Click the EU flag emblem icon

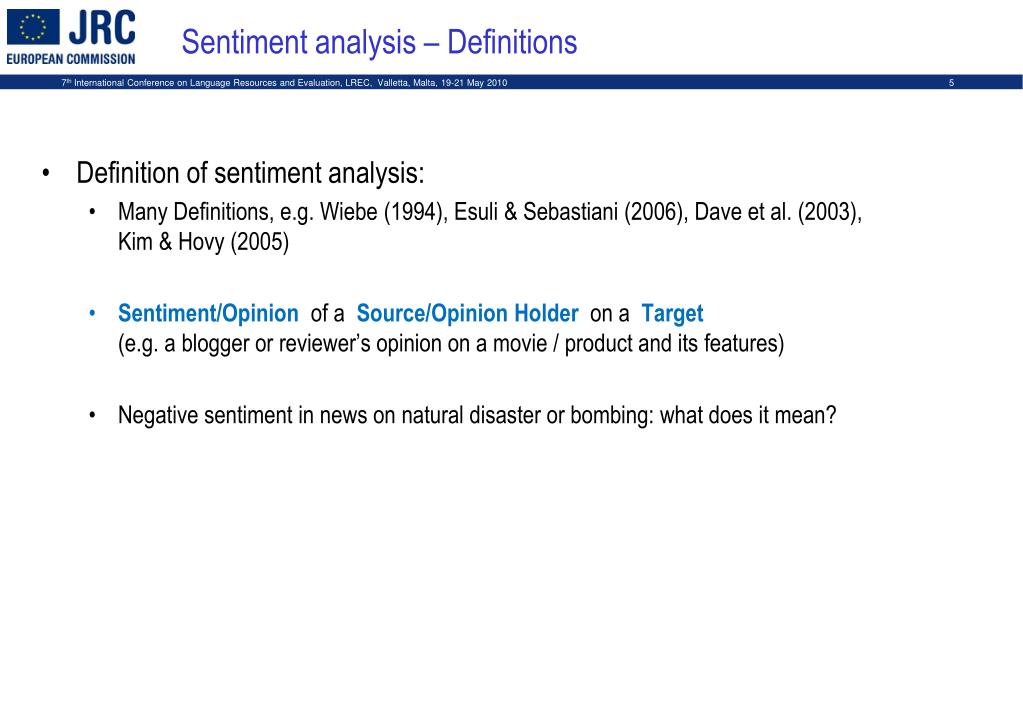[33, 27]
